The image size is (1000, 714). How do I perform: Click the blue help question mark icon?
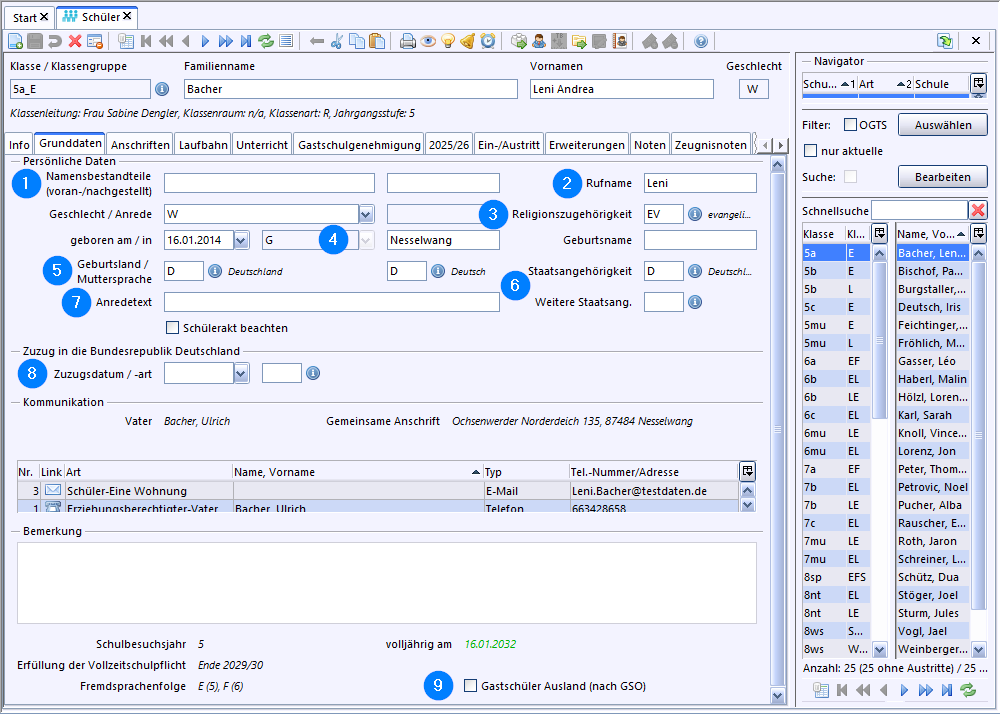(701, 41)
